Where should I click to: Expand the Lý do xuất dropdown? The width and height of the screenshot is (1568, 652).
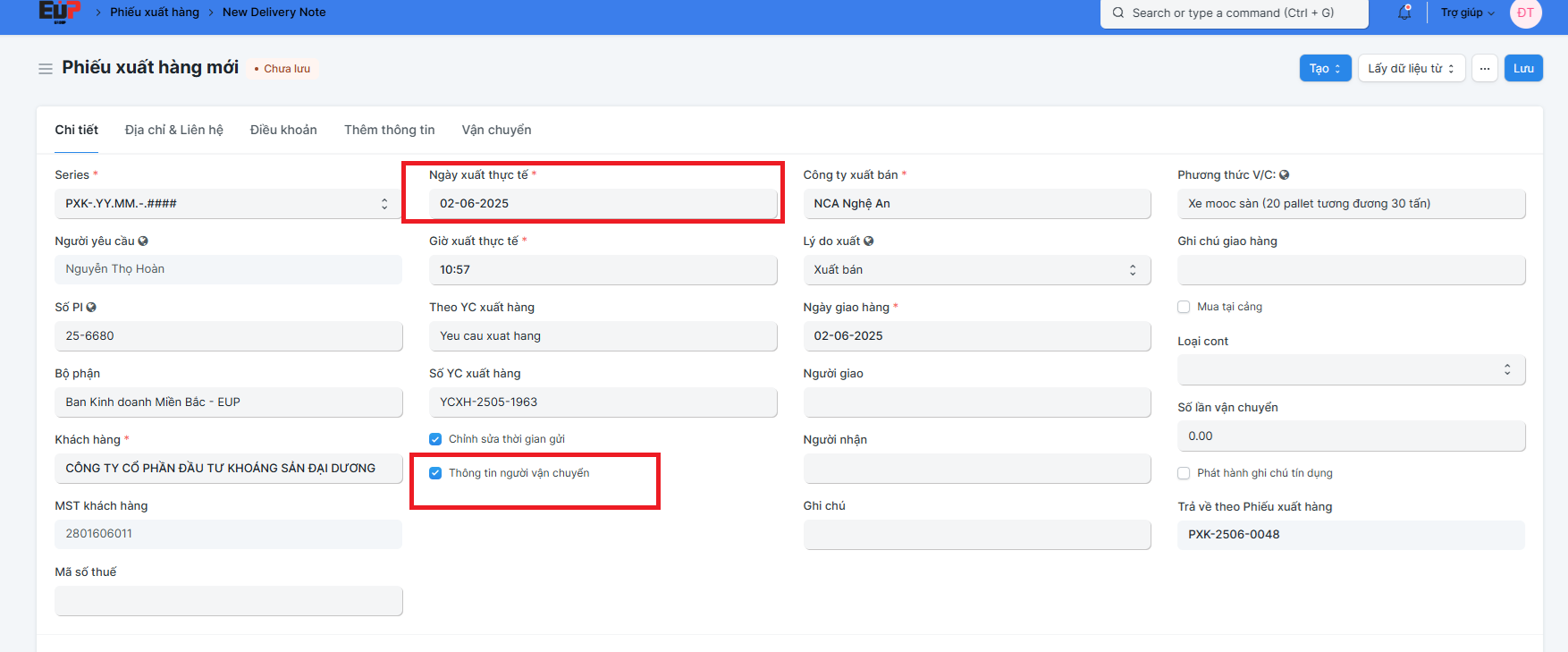point(976,270)
